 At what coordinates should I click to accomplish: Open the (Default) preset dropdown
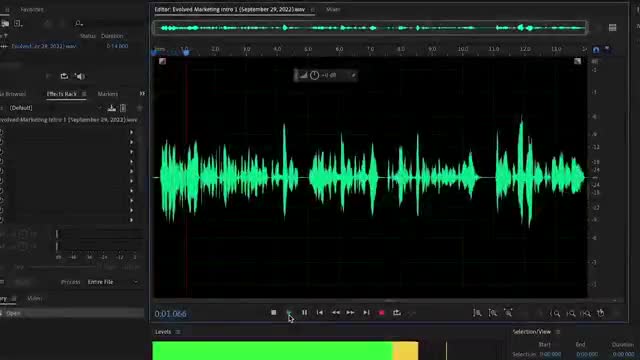pyautogui.click(x=55, y=108)
